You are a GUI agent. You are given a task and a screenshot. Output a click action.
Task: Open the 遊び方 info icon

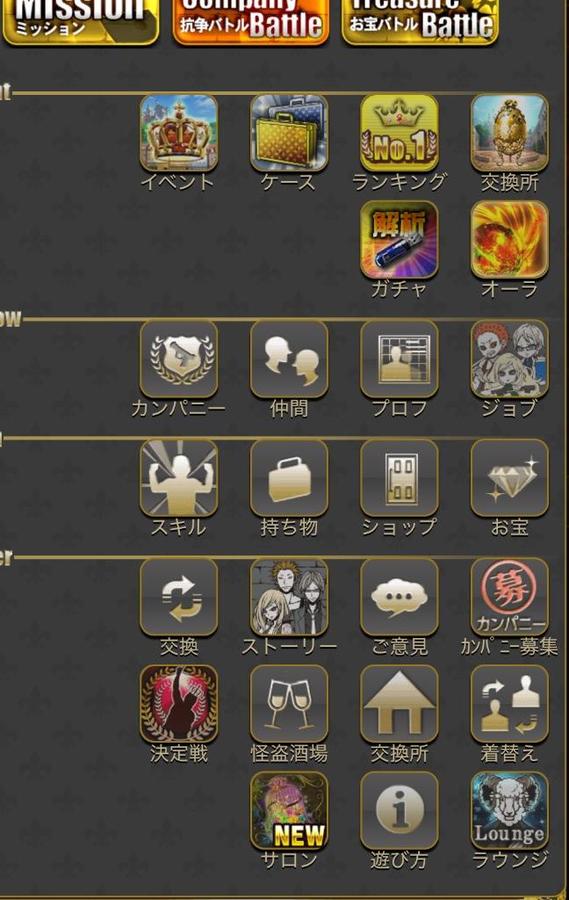[399, 810]
